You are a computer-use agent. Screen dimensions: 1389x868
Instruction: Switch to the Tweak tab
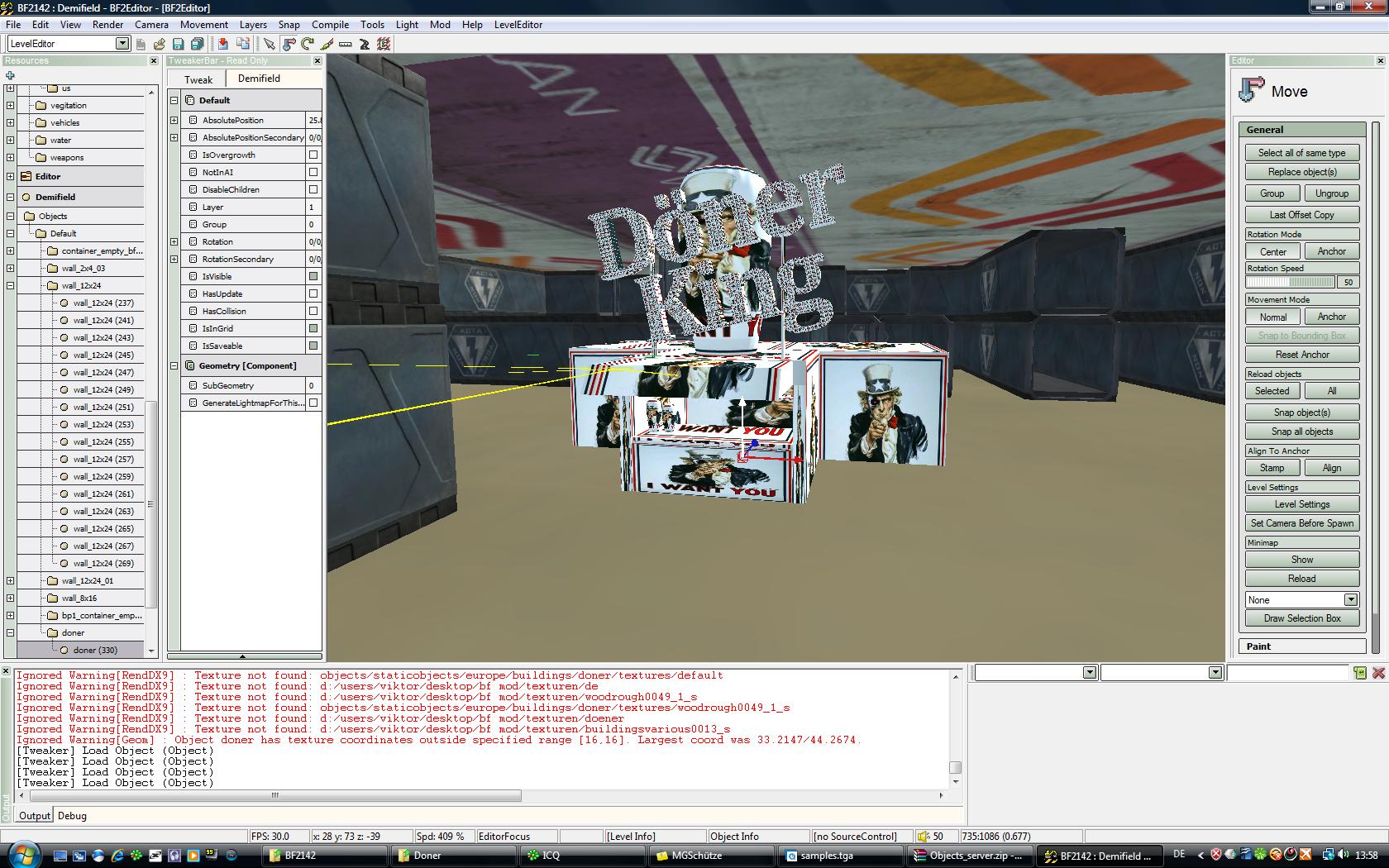198,79
